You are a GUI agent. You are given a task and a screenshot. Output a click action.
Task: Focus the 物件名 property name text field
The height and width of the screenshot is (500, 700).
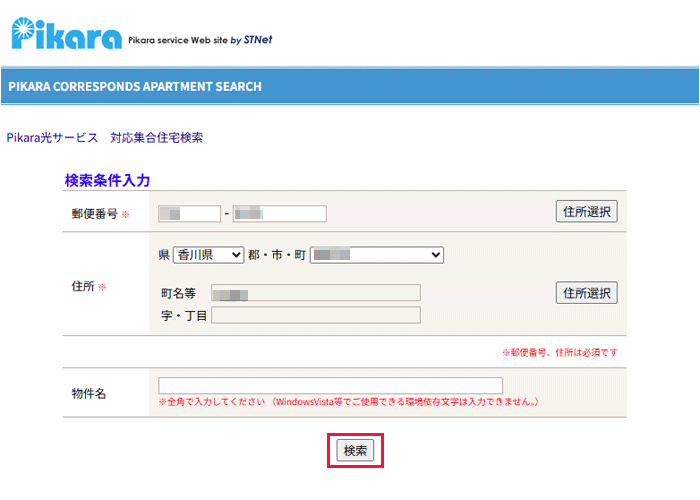coord(330,386)
